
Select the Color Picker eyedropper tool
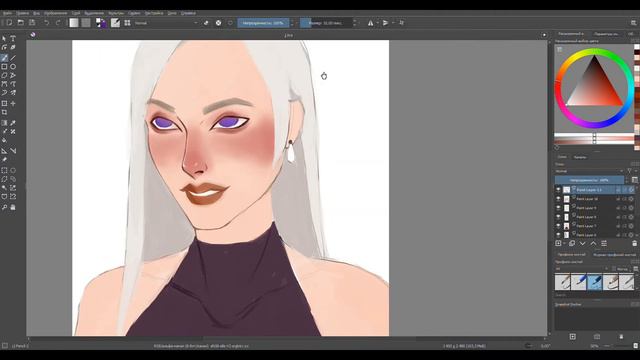13,123
